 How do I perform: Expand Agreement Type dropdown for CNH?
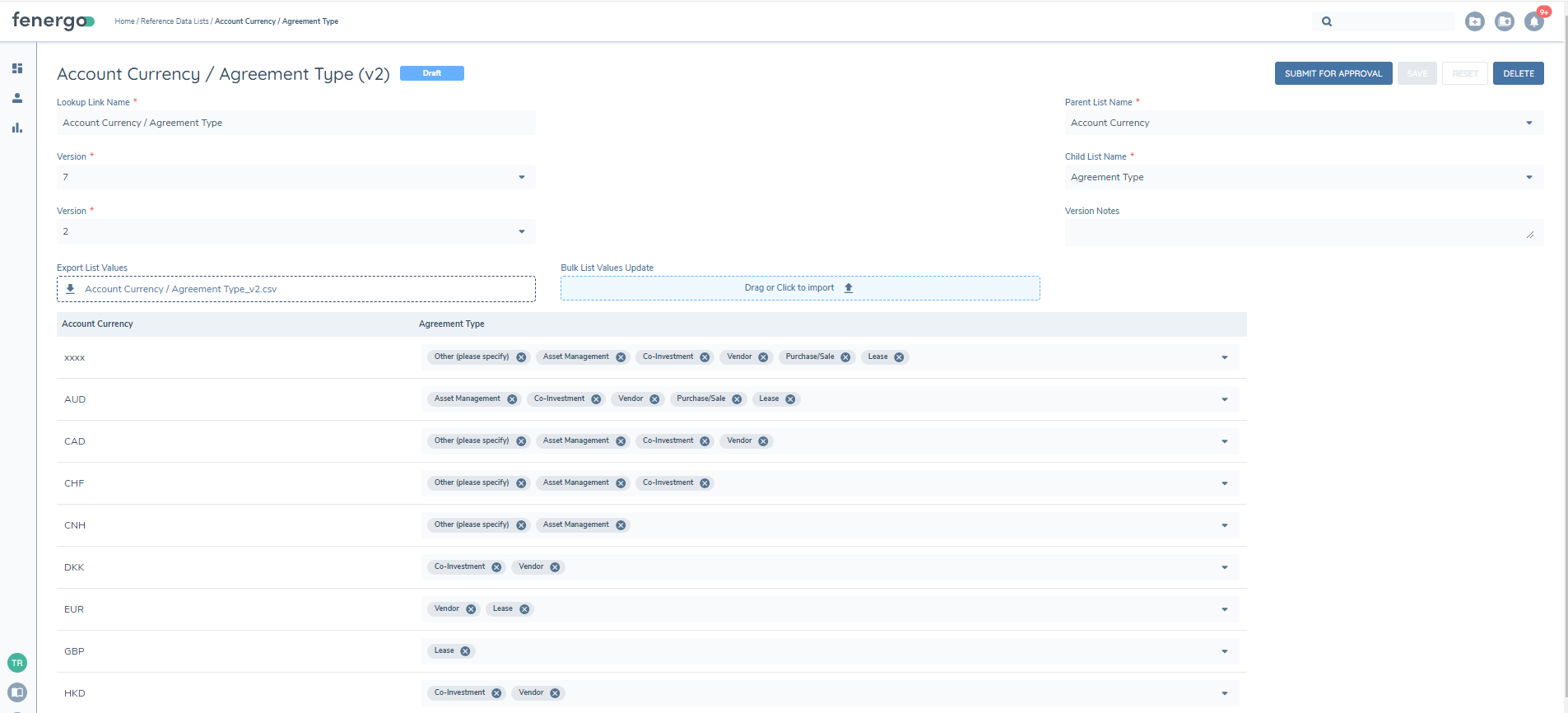(1225, 525)
